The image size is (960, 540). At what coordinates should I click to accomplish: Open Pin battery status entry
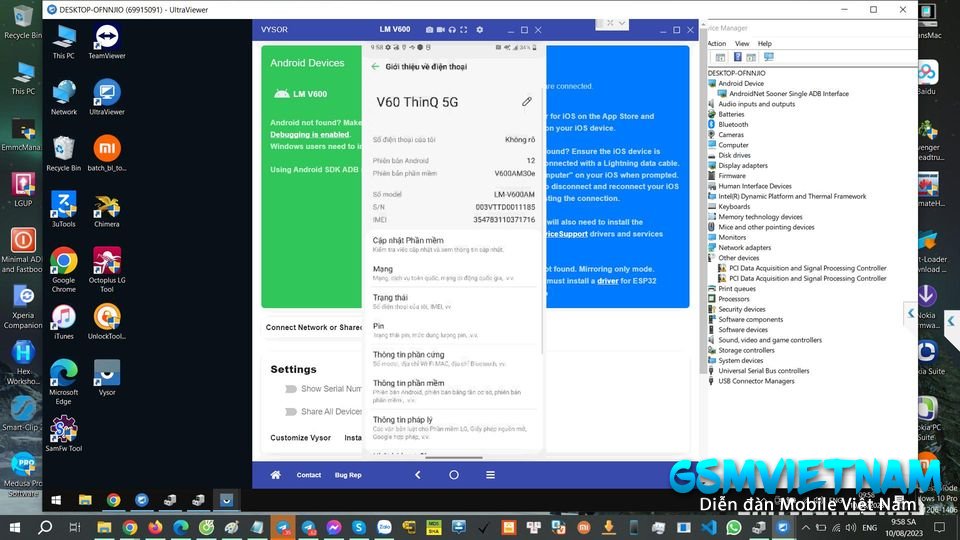pyautogui.click(x=454, y=330)
